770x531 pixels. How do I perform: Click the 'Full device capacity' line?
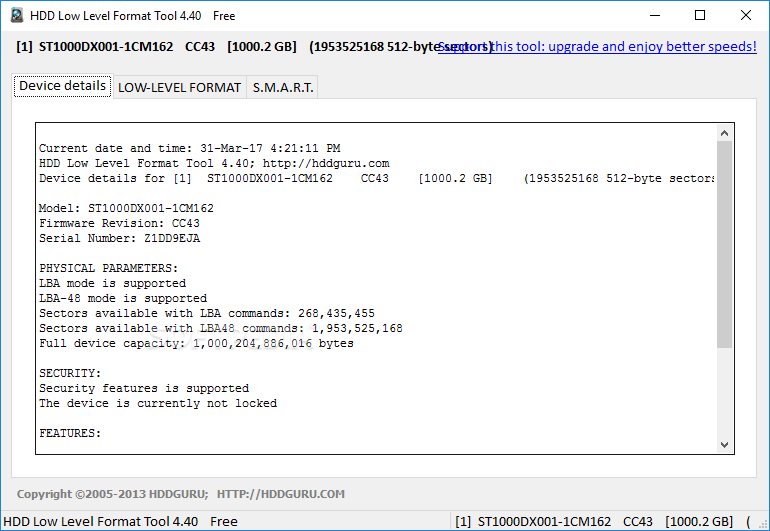click(x=196, y=343)
